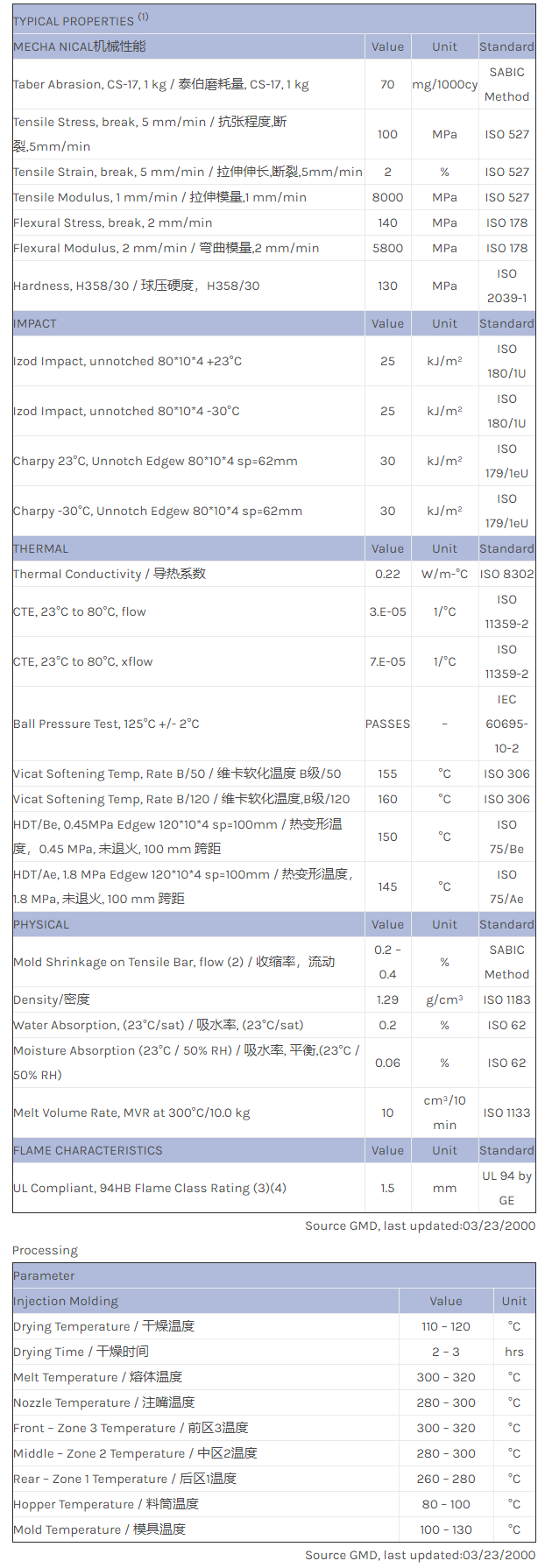The image size is (538, 1568).
Task: Click the Density value 1.29
Action: [x=387, y=1000]
